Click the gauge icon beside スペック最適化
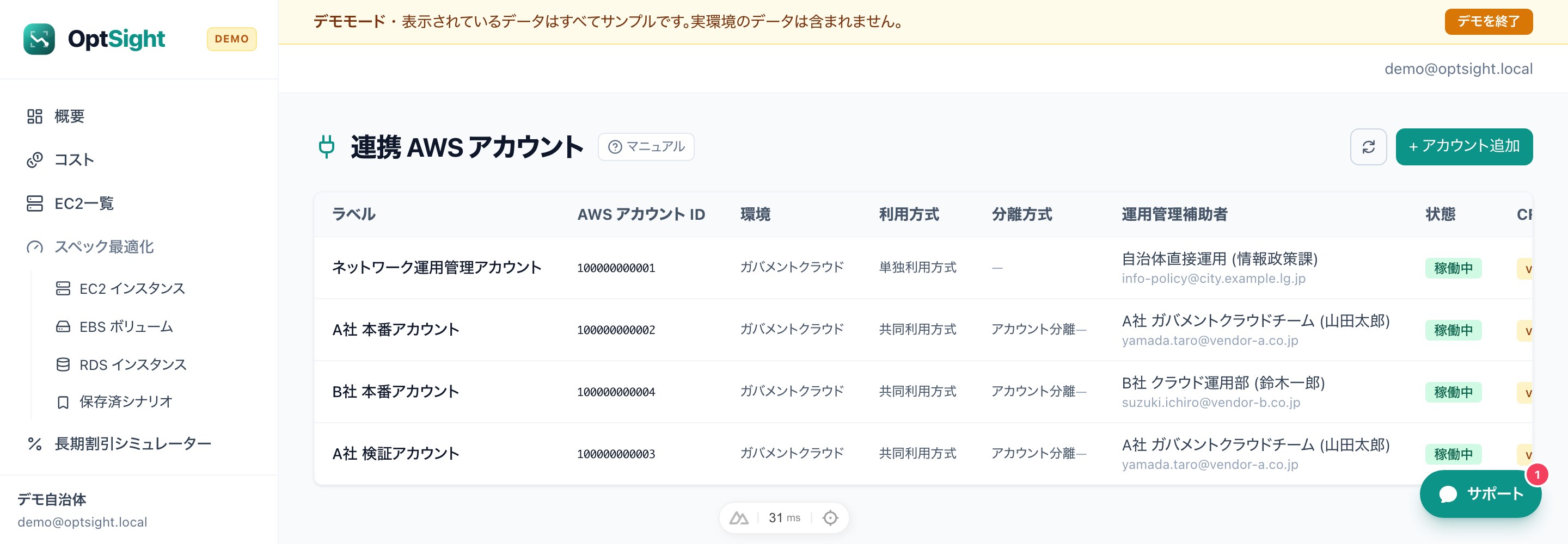Image resolution: width=1568 pixels, height=544 pixels. point(35,247)
